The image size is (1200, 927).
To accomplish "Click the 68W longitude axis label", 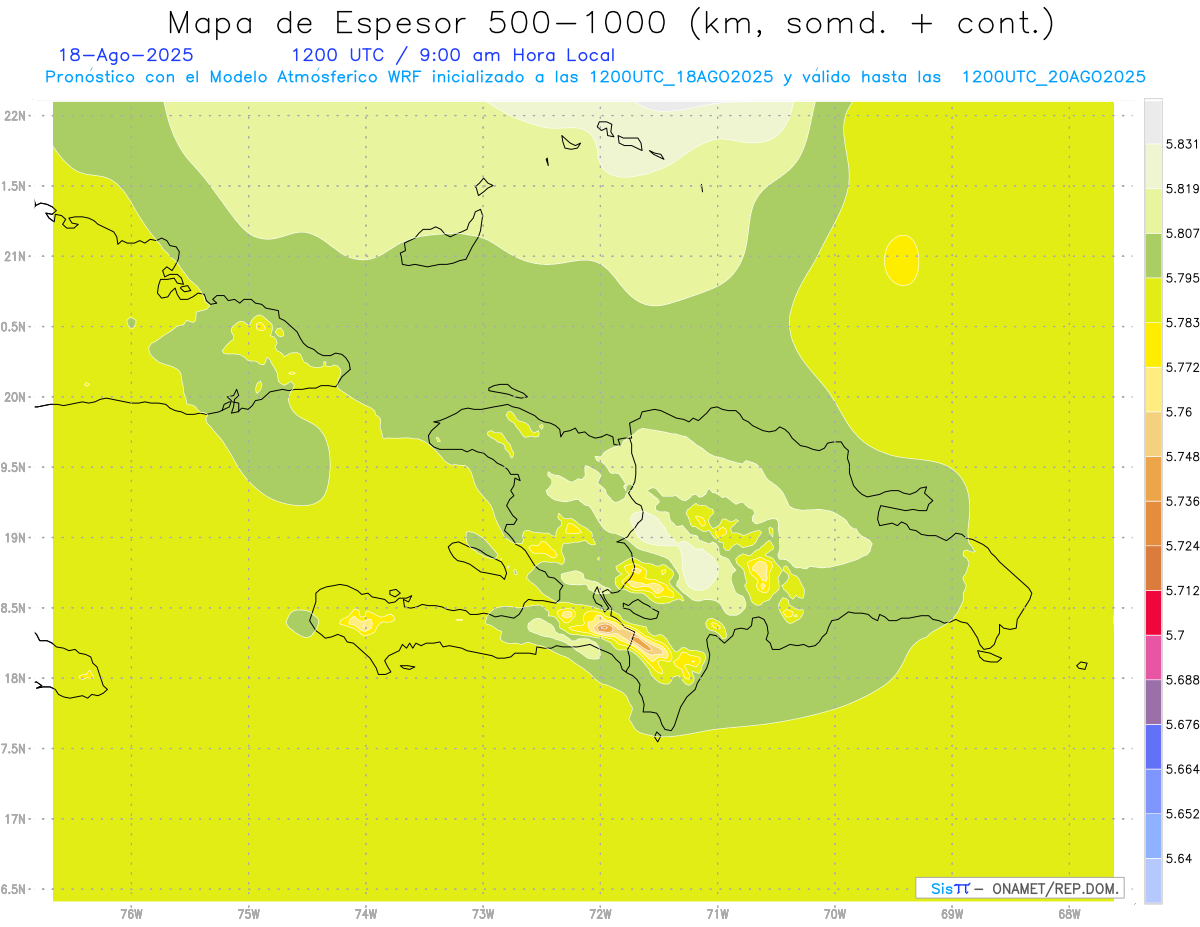I will click(1069, 913).
